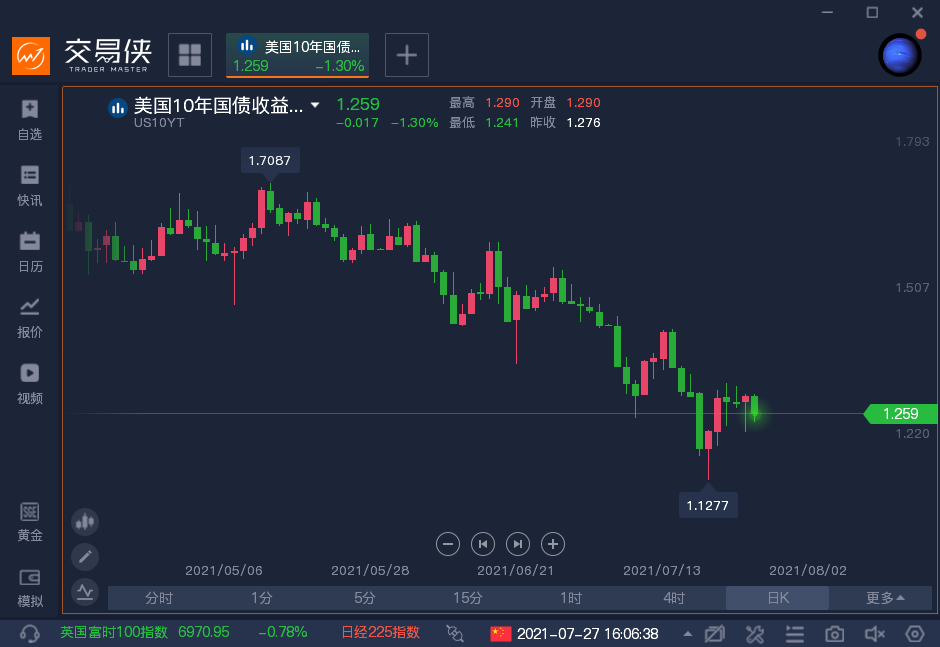The image size is (940, 647).
Task: Click the crossed-out rectangle icon in status bar
Action: click(715, 633)
